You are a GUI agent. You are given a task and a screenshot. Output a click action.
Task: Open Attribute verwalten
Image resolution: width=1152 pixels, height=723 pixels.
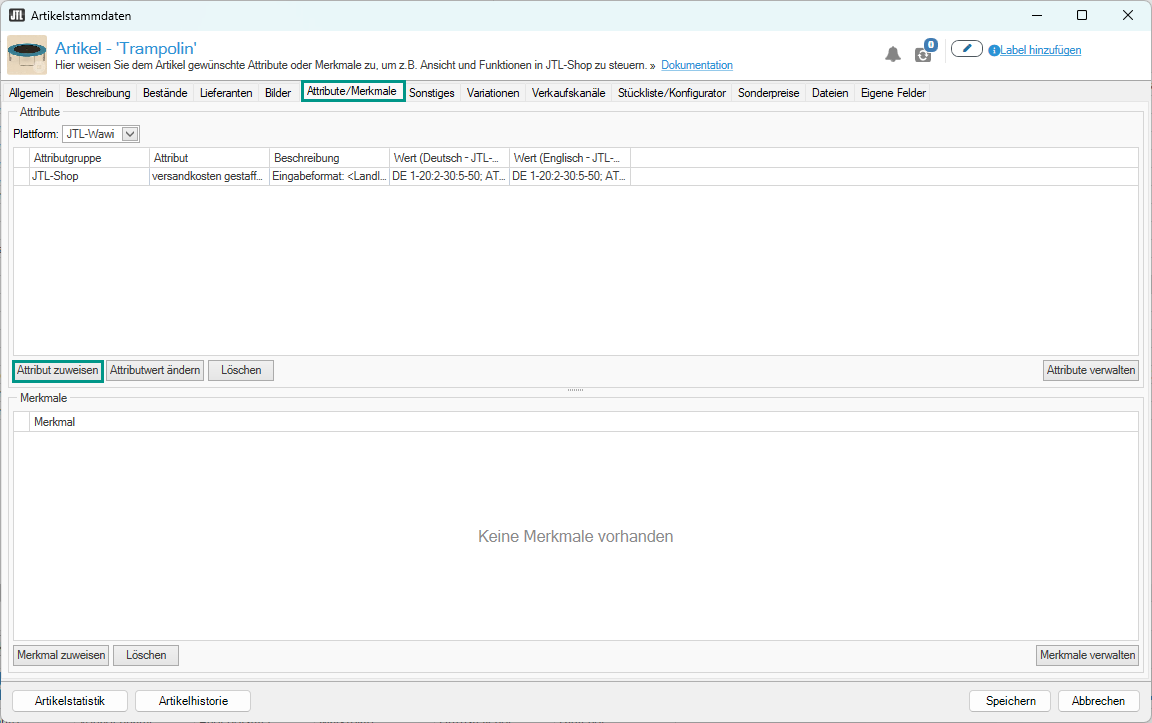pos(1090,370)
